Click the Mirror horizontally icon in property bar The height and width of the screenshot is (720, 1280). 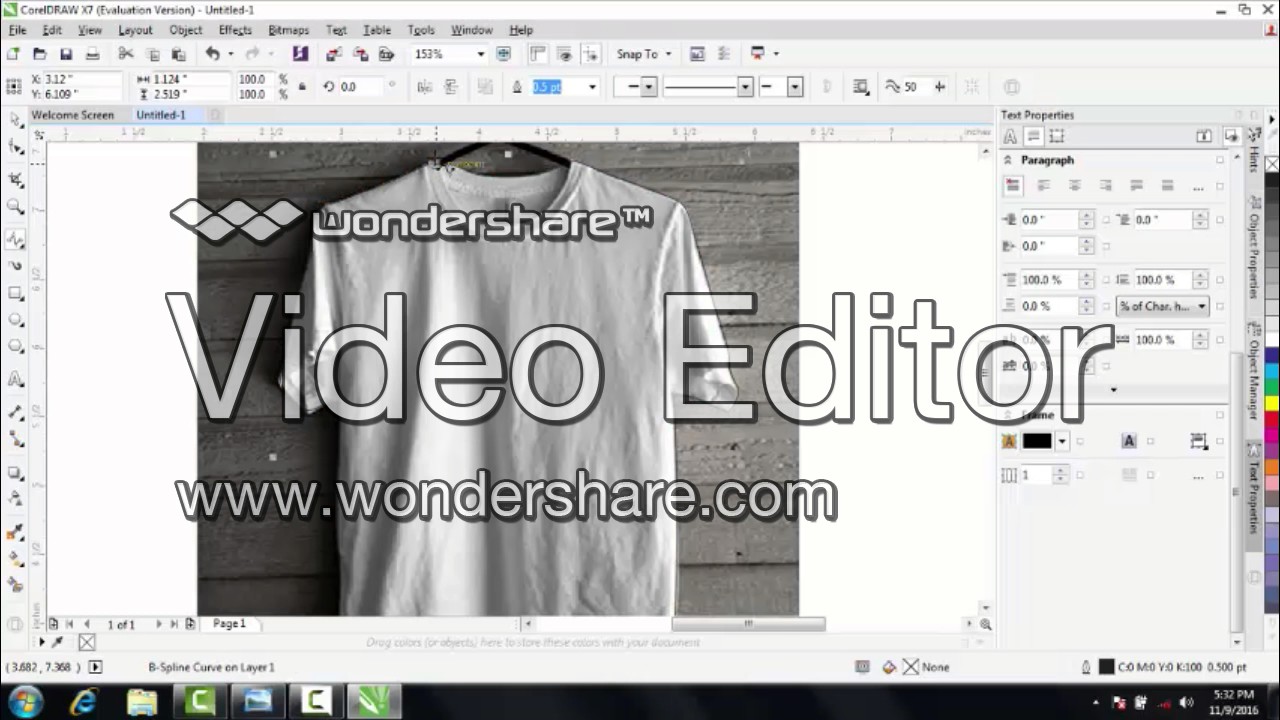pos(424,87)
